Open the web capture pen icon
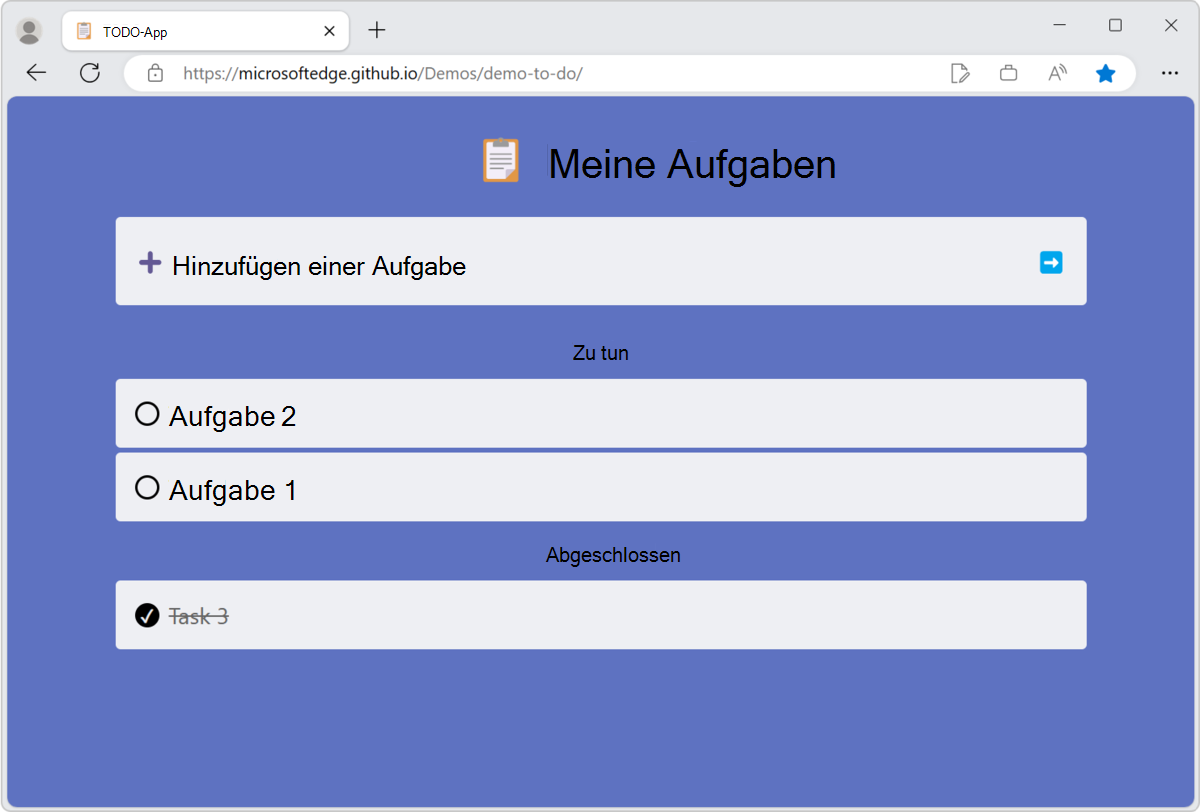The image size is (1200, 812). point(960,72)
